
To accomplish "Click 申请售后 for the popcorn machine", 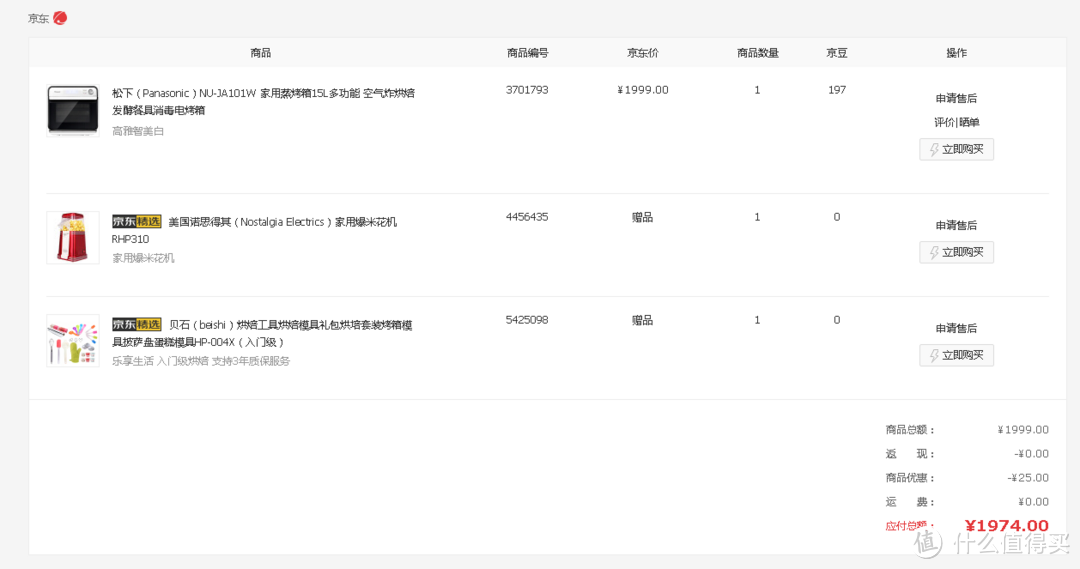I will [956, 225].
